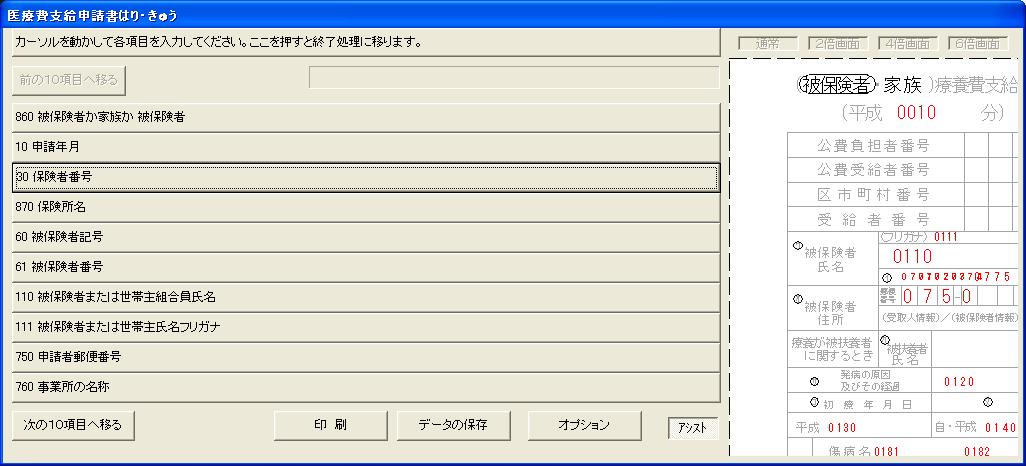Click the 61 被保険者番号 row
1026x466 pixels.
pyautogui.click(x=365, y=267)
